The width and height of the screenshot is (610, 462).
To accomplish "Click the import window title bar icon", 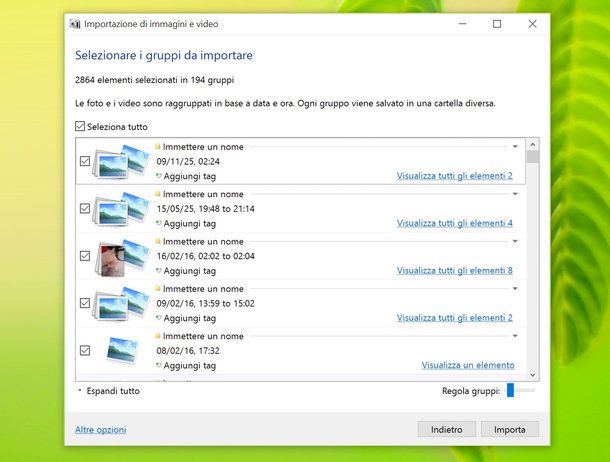I will (x=75, y=24).
